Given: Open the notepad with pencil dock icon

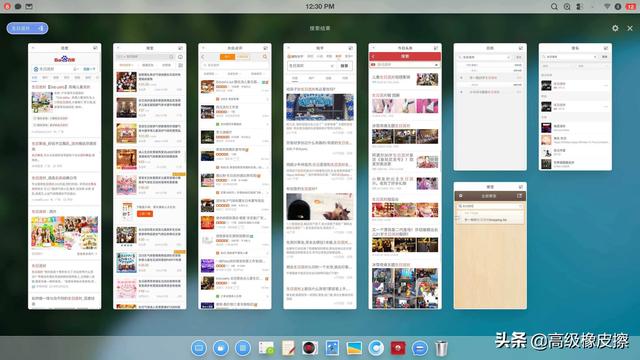Looking at the screenshot, I should (288, 348).
